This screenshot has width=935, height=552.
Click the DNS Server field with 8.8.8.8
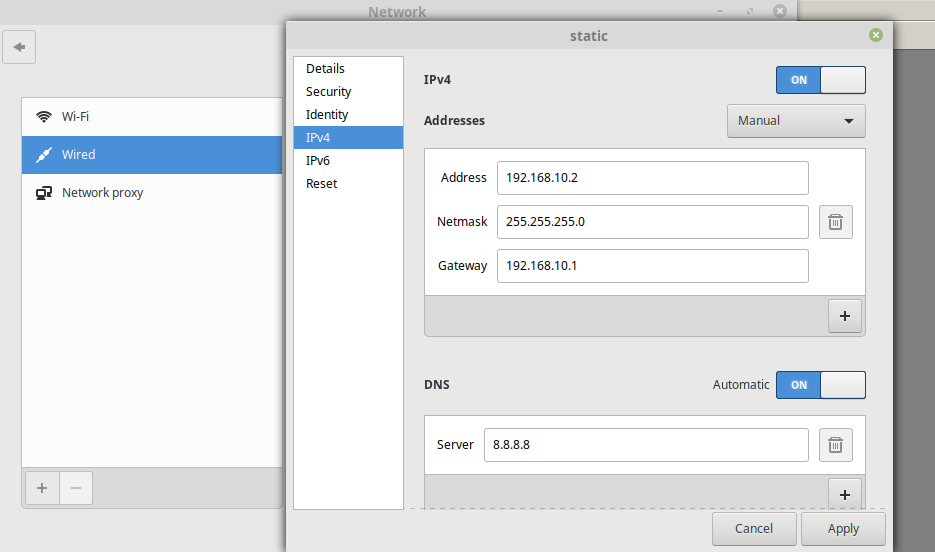point(646,445)
